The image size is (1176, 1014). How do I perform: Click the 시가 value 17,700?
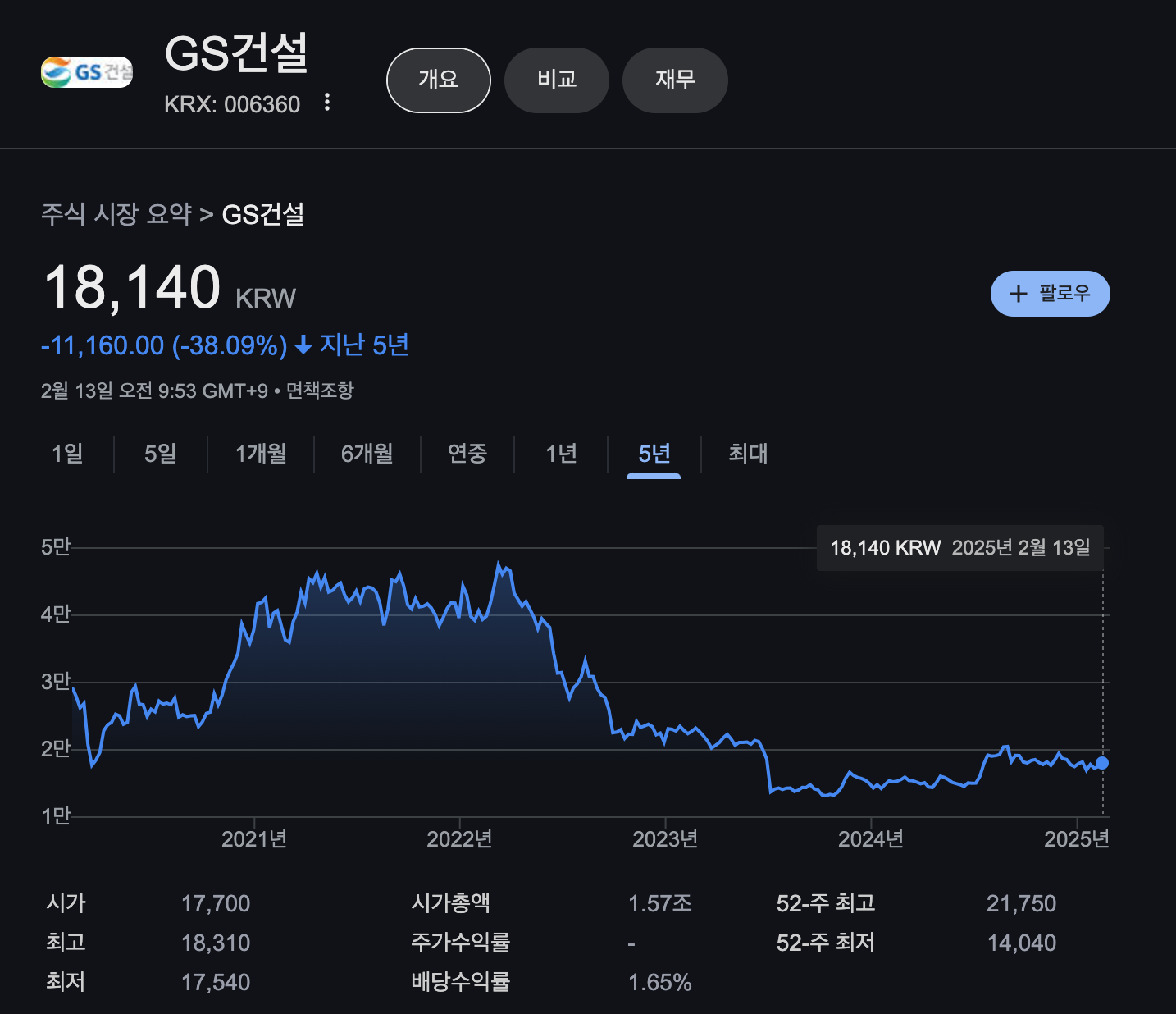[x=216, y=904]
